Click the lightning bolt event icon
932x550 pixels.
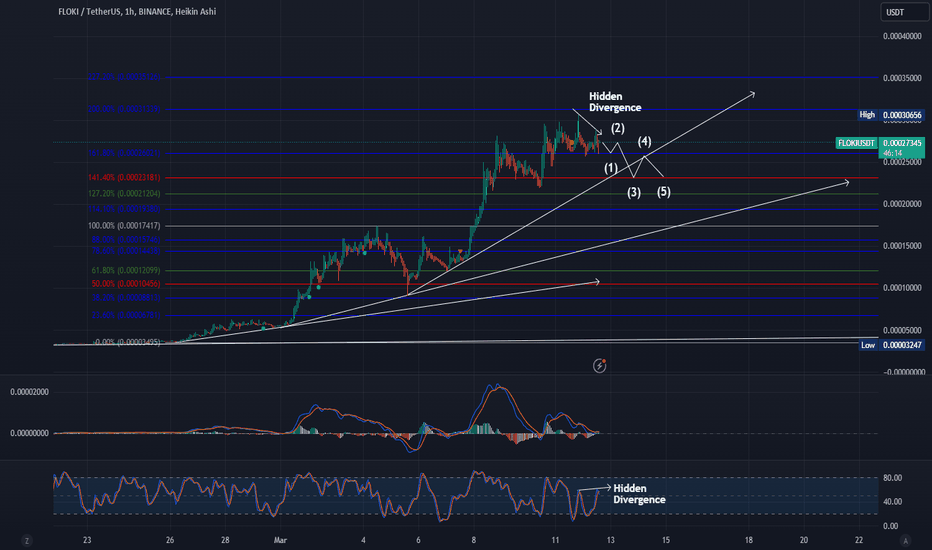(x=600, y=366)
